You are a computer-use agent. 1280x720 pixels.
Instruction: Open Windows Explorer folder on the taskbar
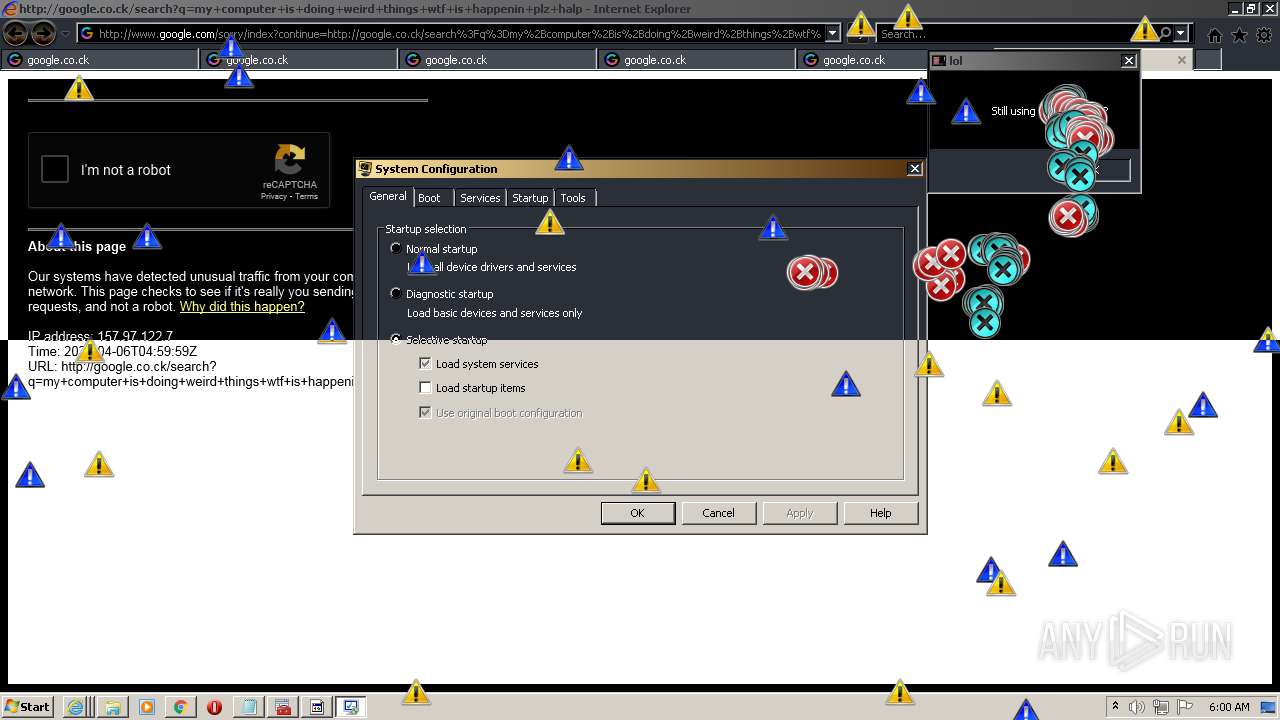click(x=112, y=707)
